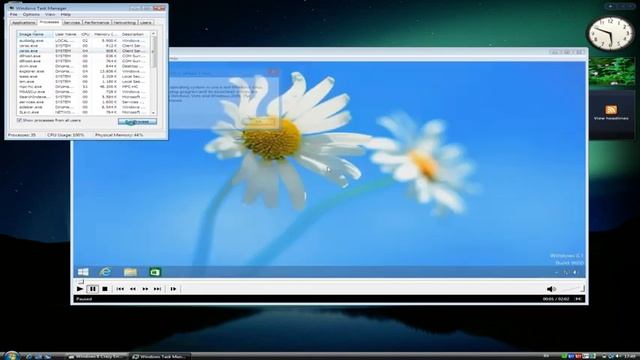Switch to the Applications tab
The image size is (640, 360).
(24, 22)
